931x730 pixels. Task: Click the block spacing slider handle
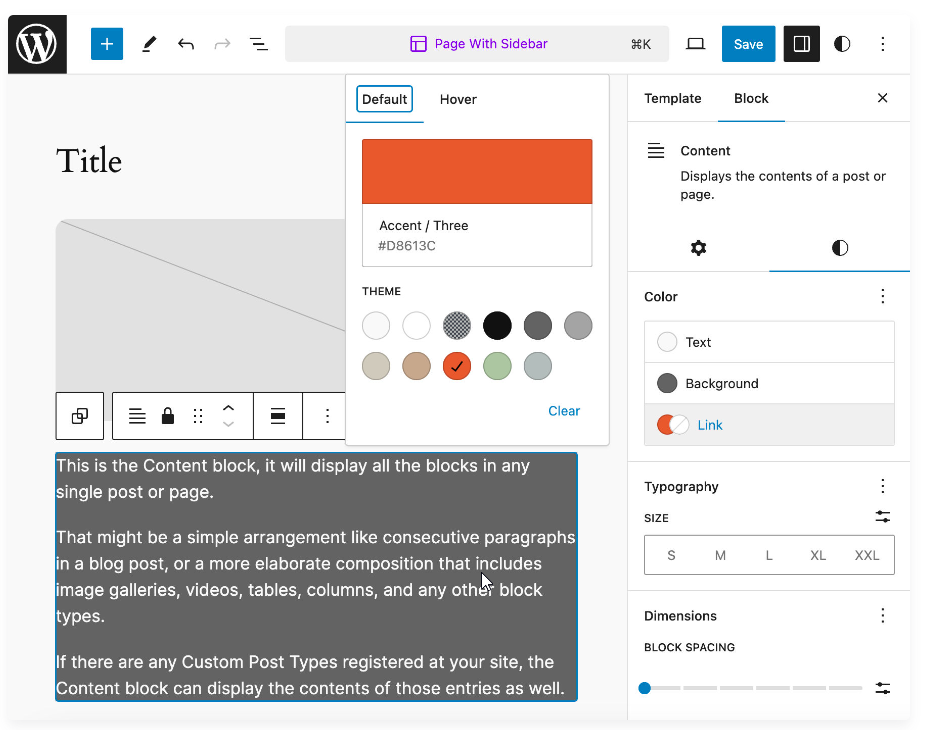pos(645,688)
